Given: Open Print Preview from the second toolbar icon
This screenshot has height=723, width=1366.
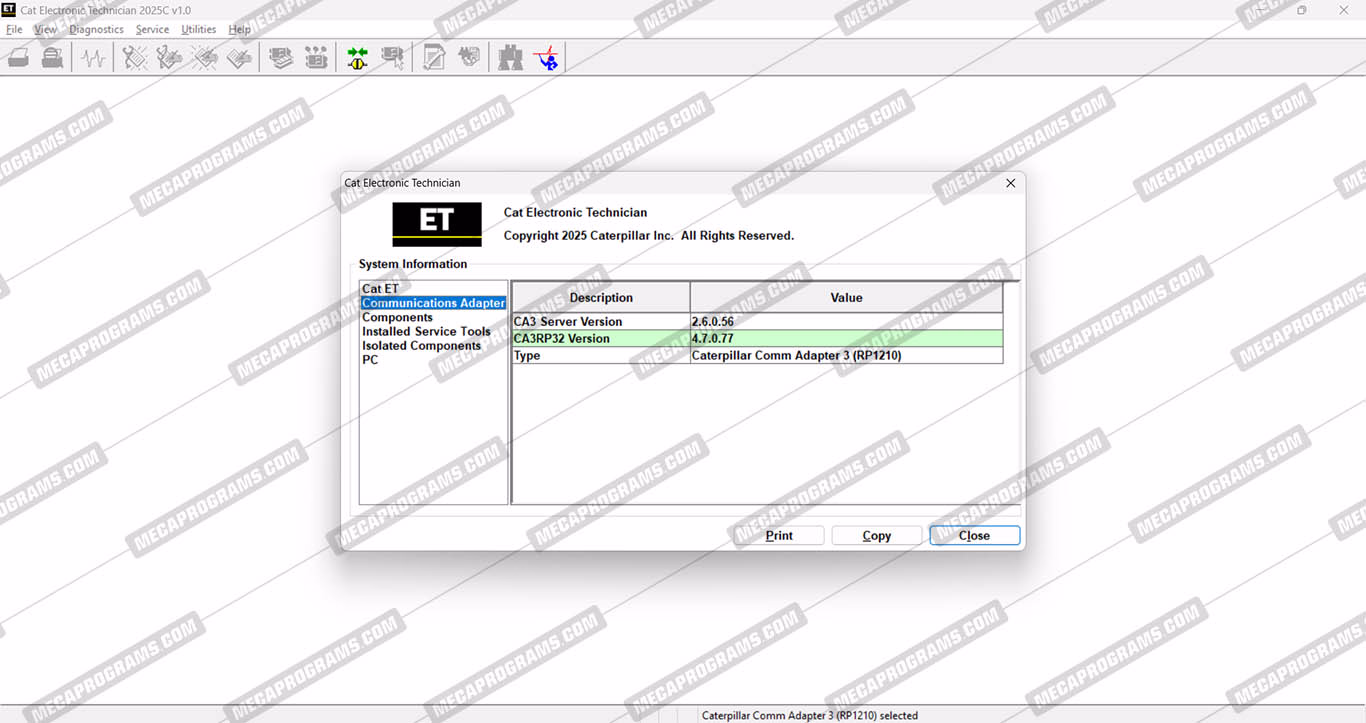Looking at the screenshot, I should 53,58.
